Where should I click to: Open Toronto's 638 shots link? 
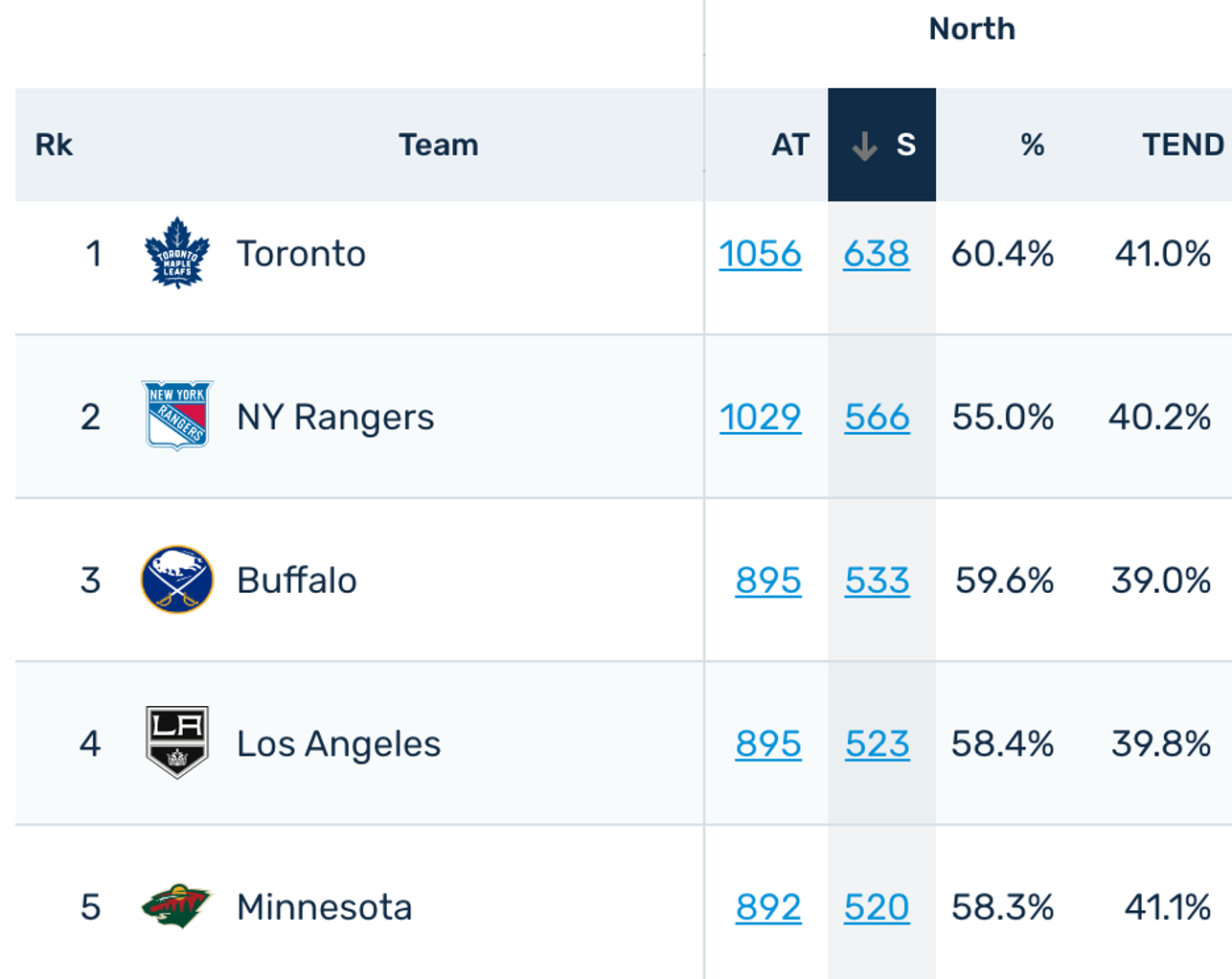pyautogui.click(x=876, y=254)
